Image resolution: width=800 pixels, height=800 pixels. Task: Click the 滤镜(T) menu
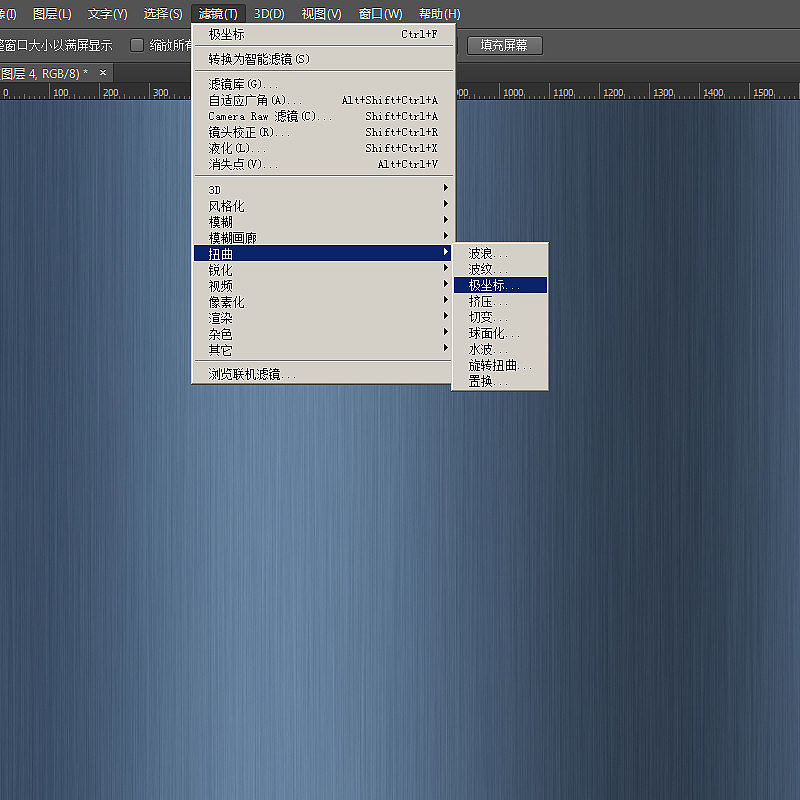[218, 14]
